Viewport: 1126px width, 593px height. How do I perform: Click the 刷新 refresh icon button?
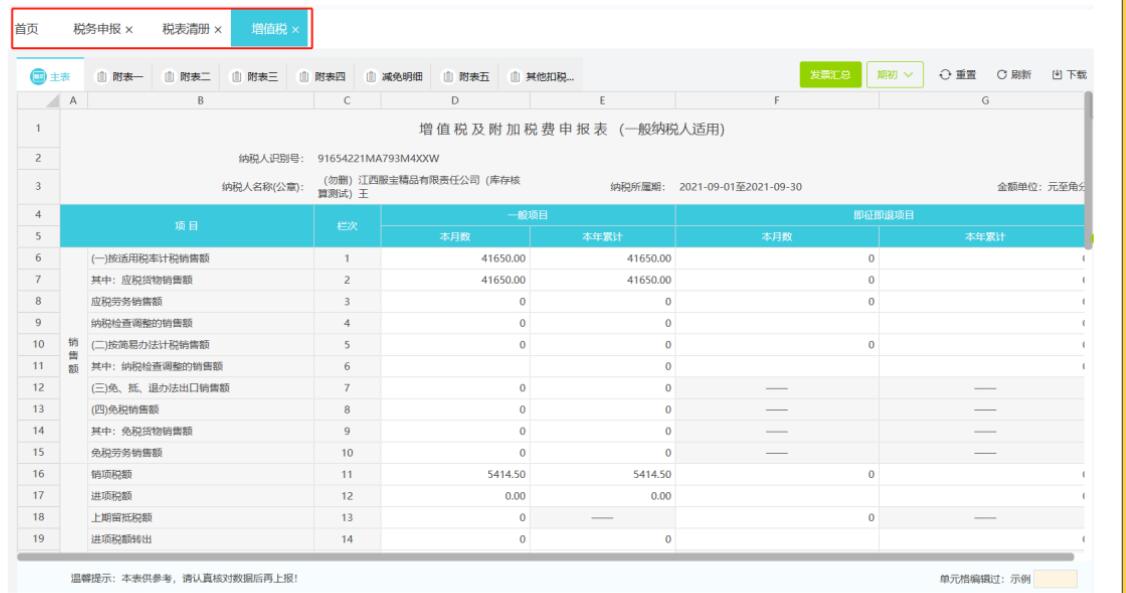[1013, 75]
